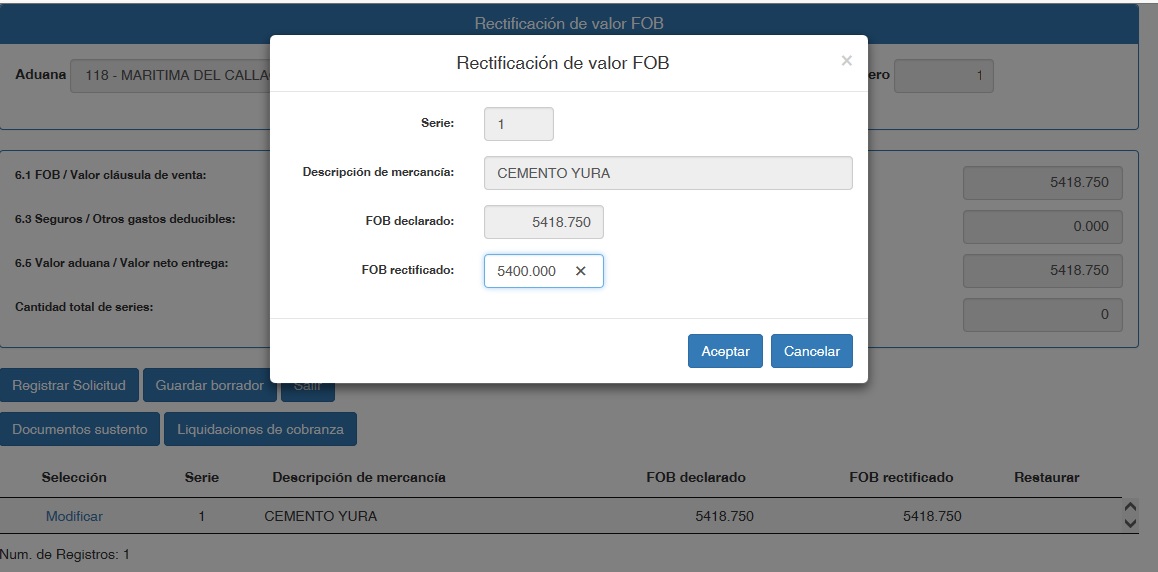Click the Cantidad total de series field
This screenshot has height=572, width=1158.
coord(1042,314)
